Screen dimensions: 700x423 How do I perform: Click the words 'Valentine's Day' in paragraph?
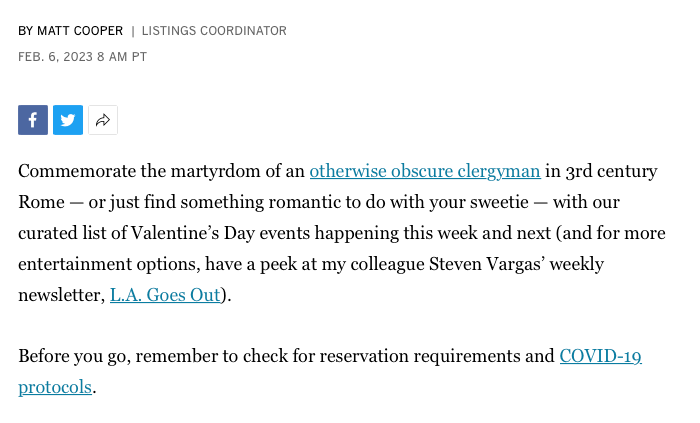pyautogui.click(x=192, y=233)
